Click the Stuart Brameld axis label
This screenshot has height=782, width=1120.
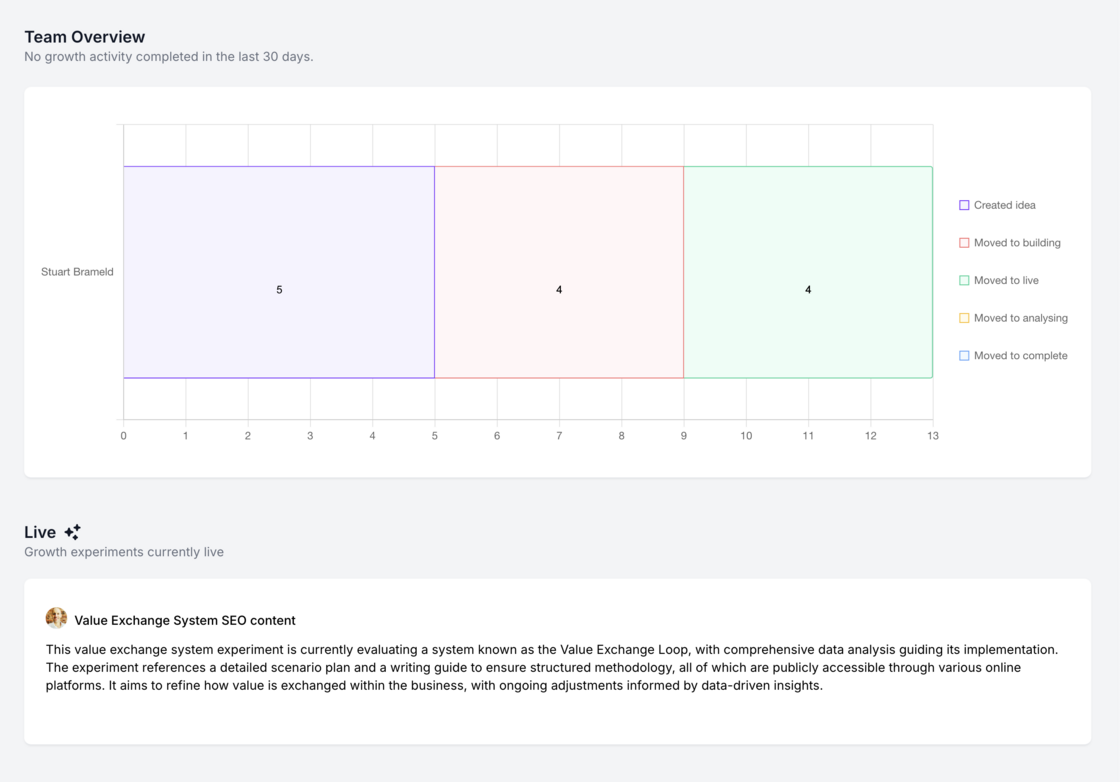[77, 272]
